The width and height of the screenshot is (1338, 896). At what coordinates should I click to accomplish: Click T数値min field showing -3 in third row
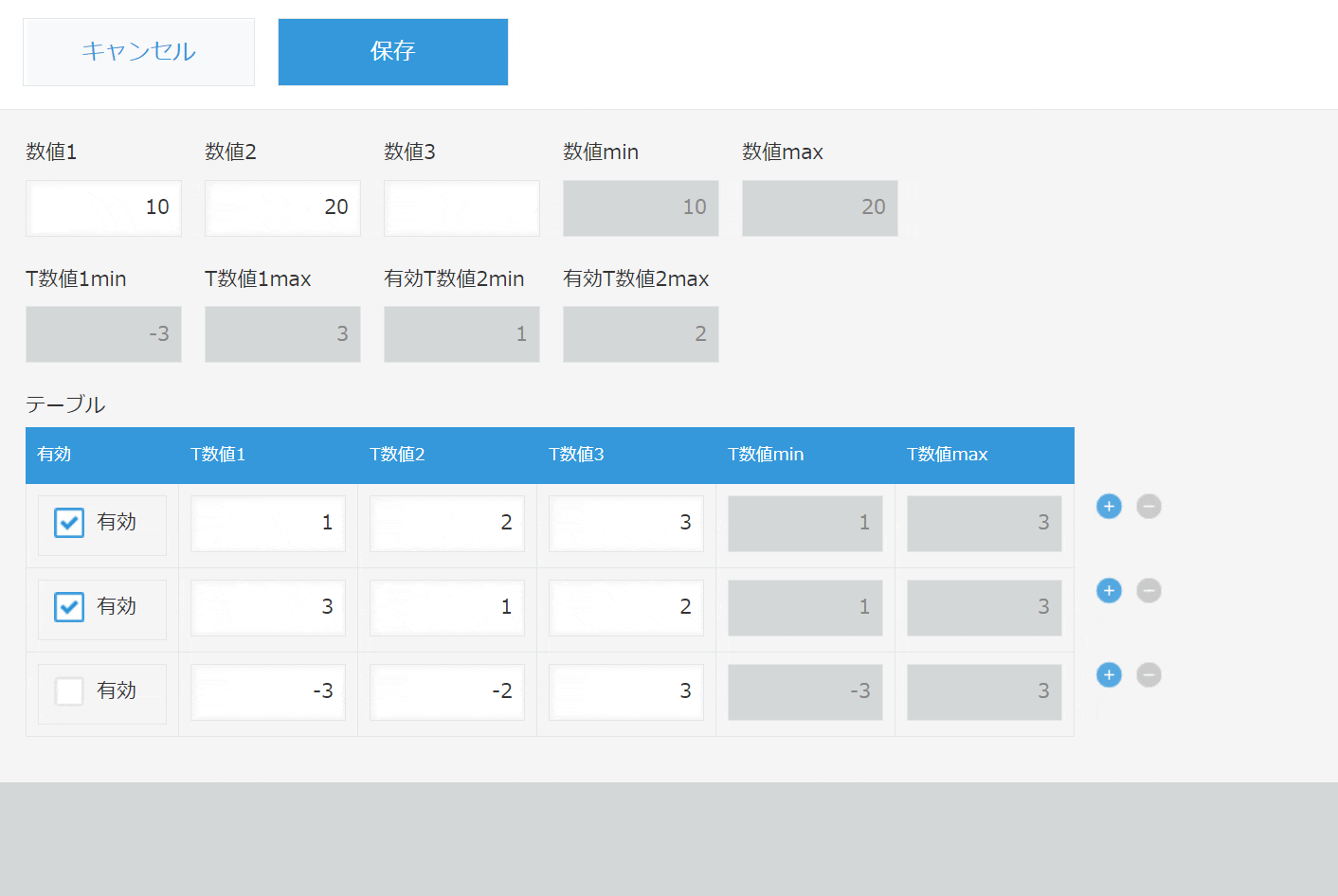click(805, 692)
